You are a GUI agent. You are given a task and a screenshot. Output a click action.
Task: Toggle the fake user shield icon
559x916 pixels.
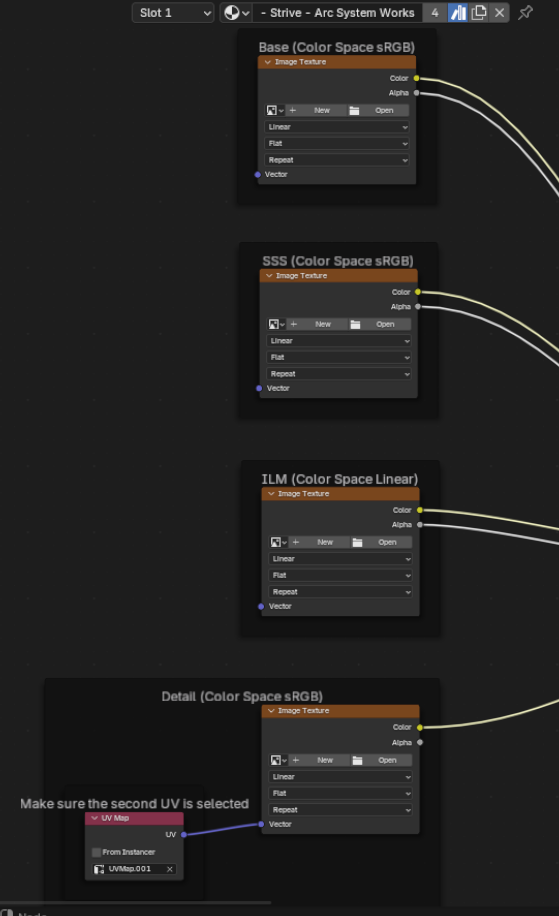457,12
